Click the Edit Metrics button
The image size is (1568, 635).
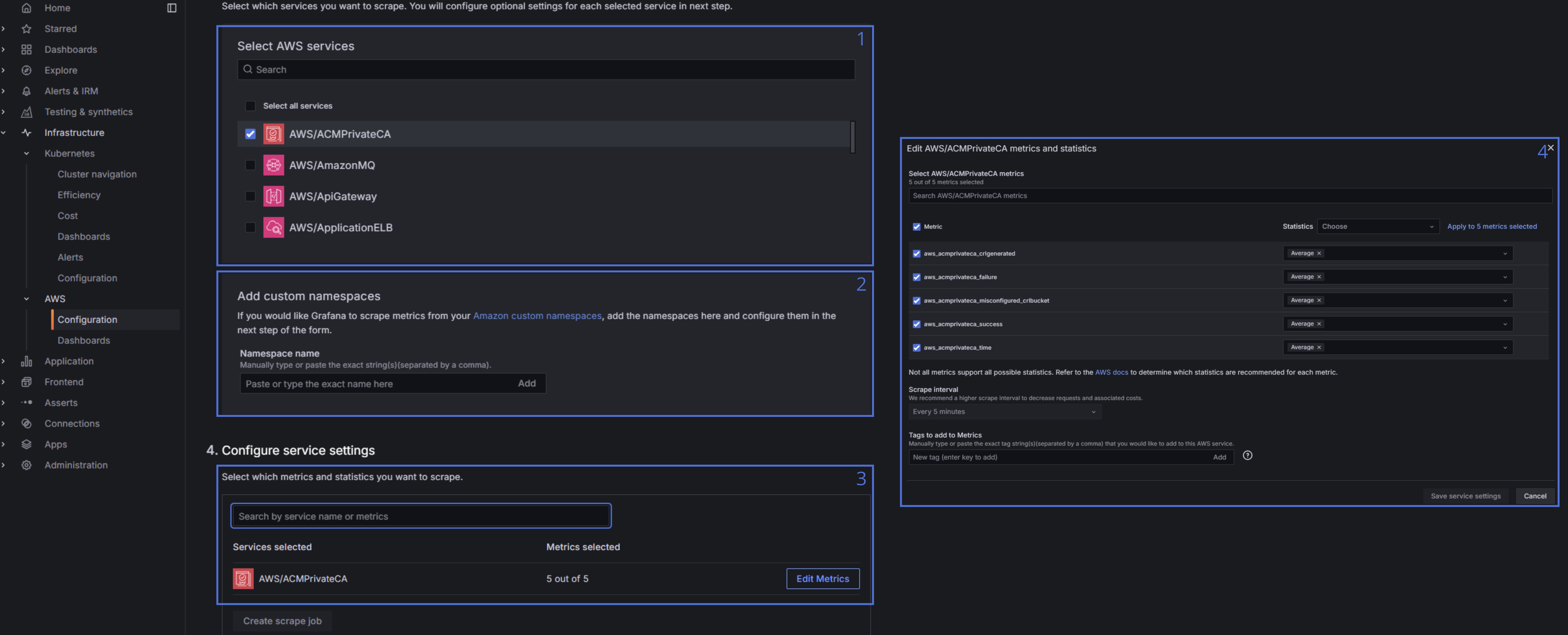pos(822,578)
